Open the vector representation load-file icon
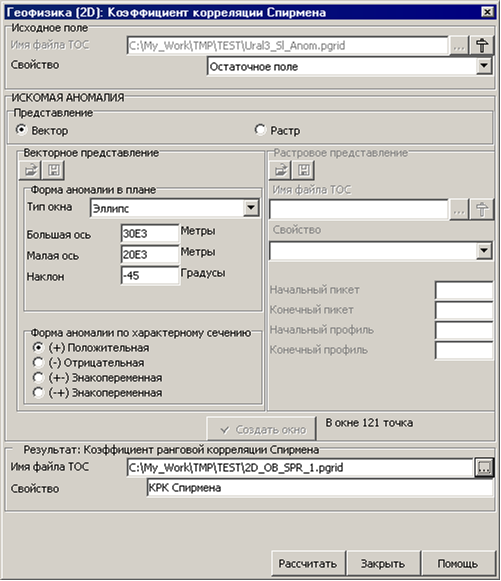 point(30,170)
